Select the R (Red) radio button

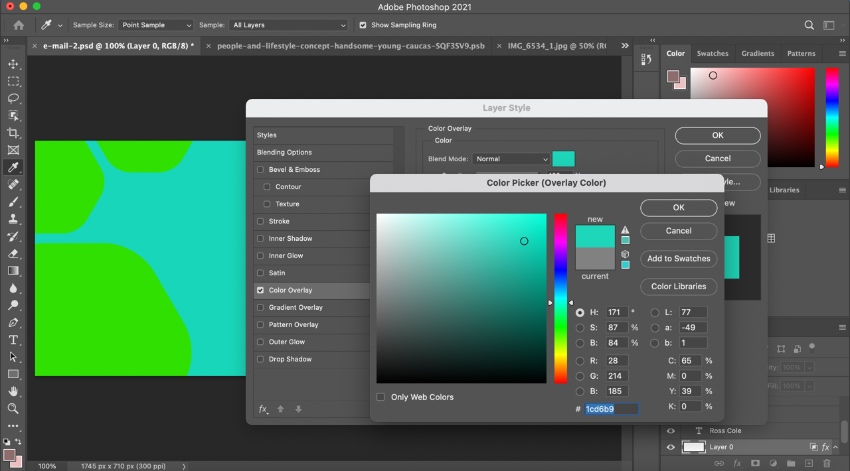coord(580,361)
